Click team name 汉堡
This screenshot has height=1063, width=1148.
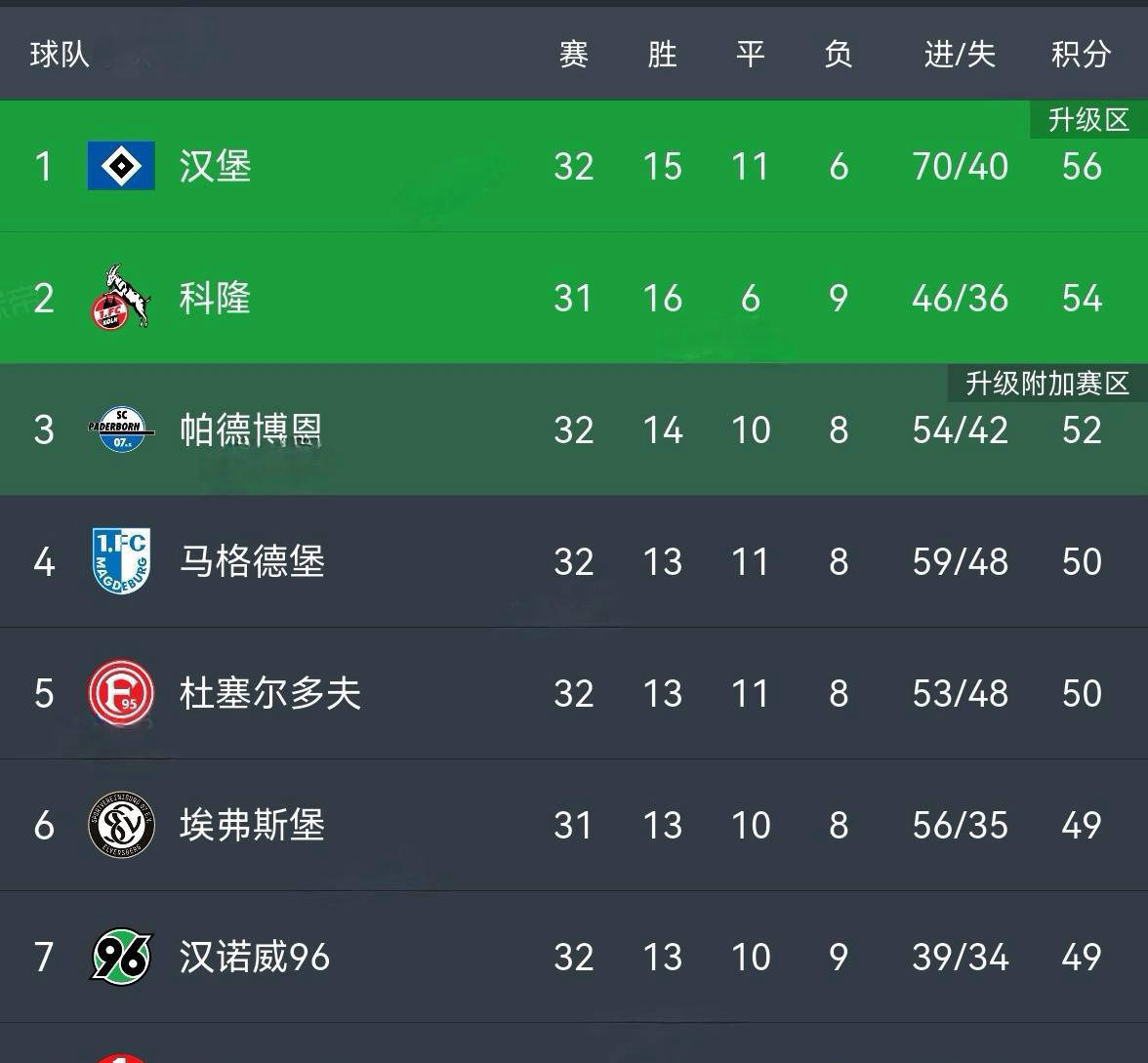pos(215,166)
